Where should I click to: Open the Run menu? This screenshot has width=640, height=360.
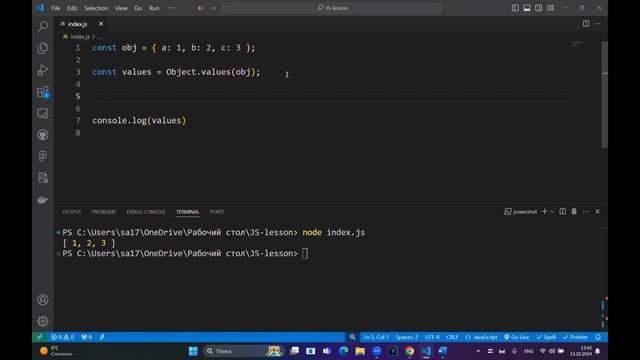coord(154,8)
